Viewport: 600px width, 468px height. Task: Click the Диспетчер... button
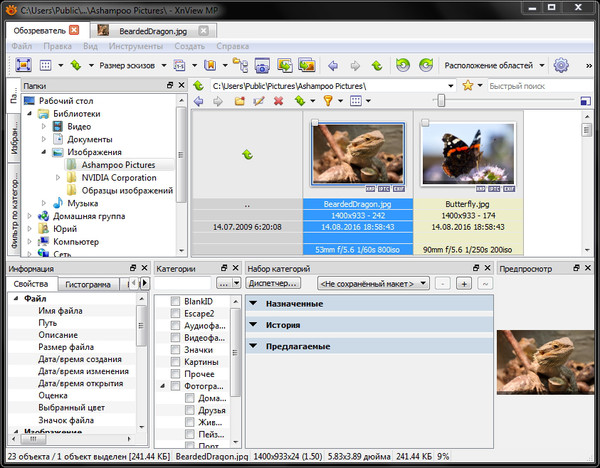coord(272,284)
